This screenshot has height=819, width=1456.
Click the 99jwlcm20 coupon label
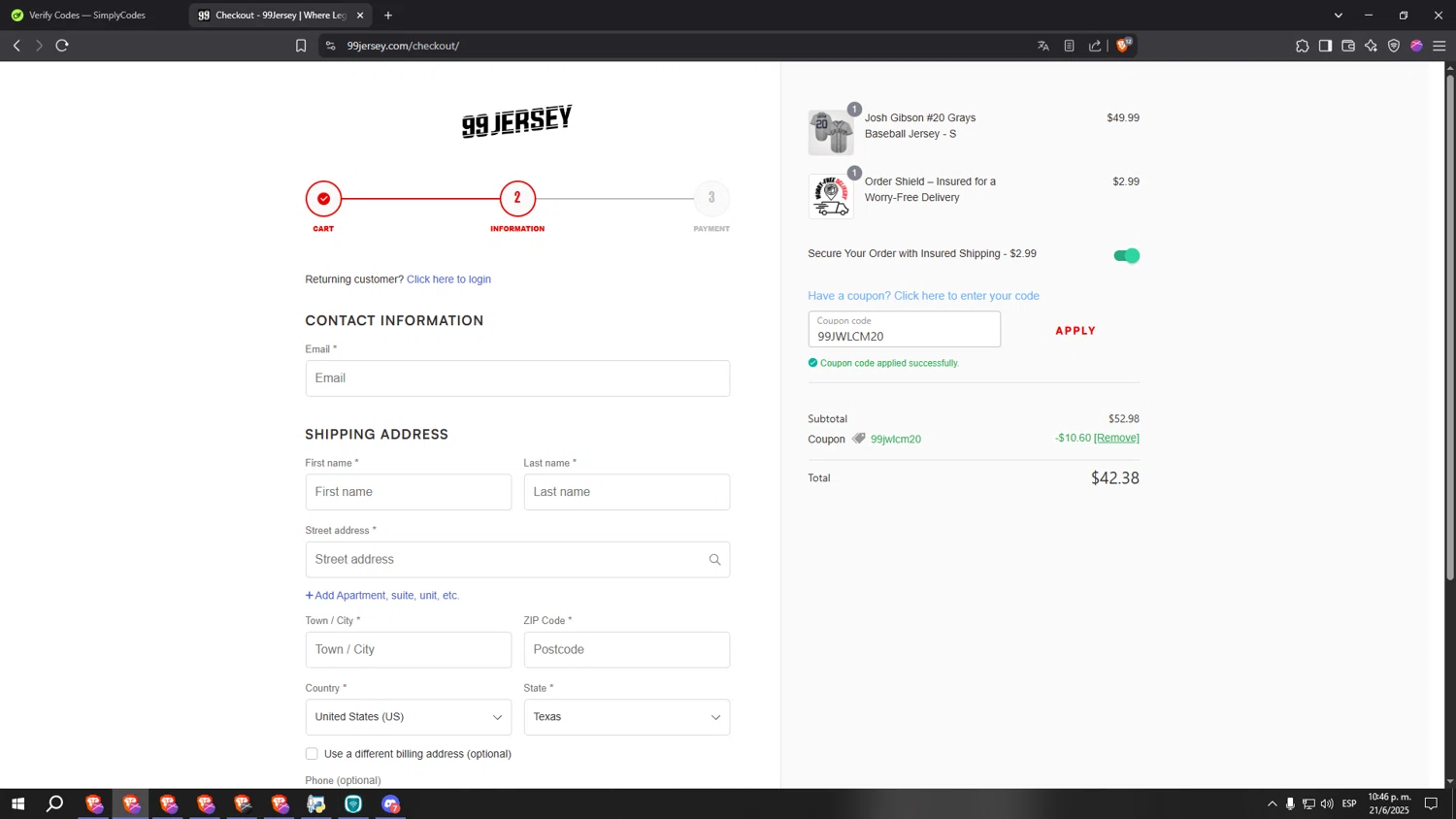(896, 440)
